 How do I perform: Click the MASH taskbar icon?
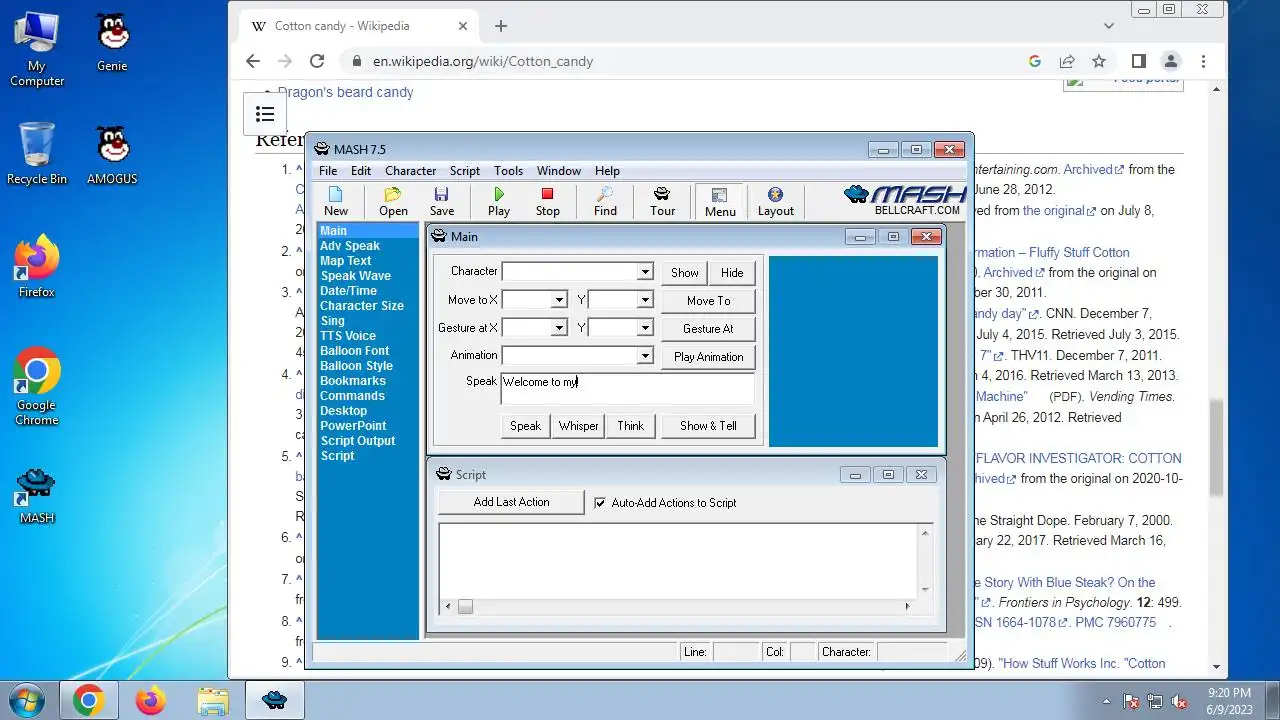coord(275,701)
